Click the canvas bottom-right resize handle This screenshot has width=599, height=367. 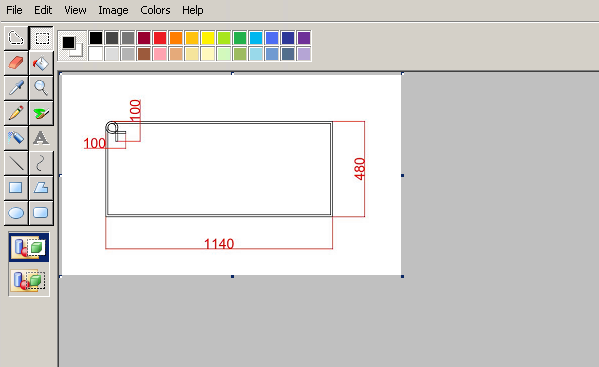click(x=403, y=276)
